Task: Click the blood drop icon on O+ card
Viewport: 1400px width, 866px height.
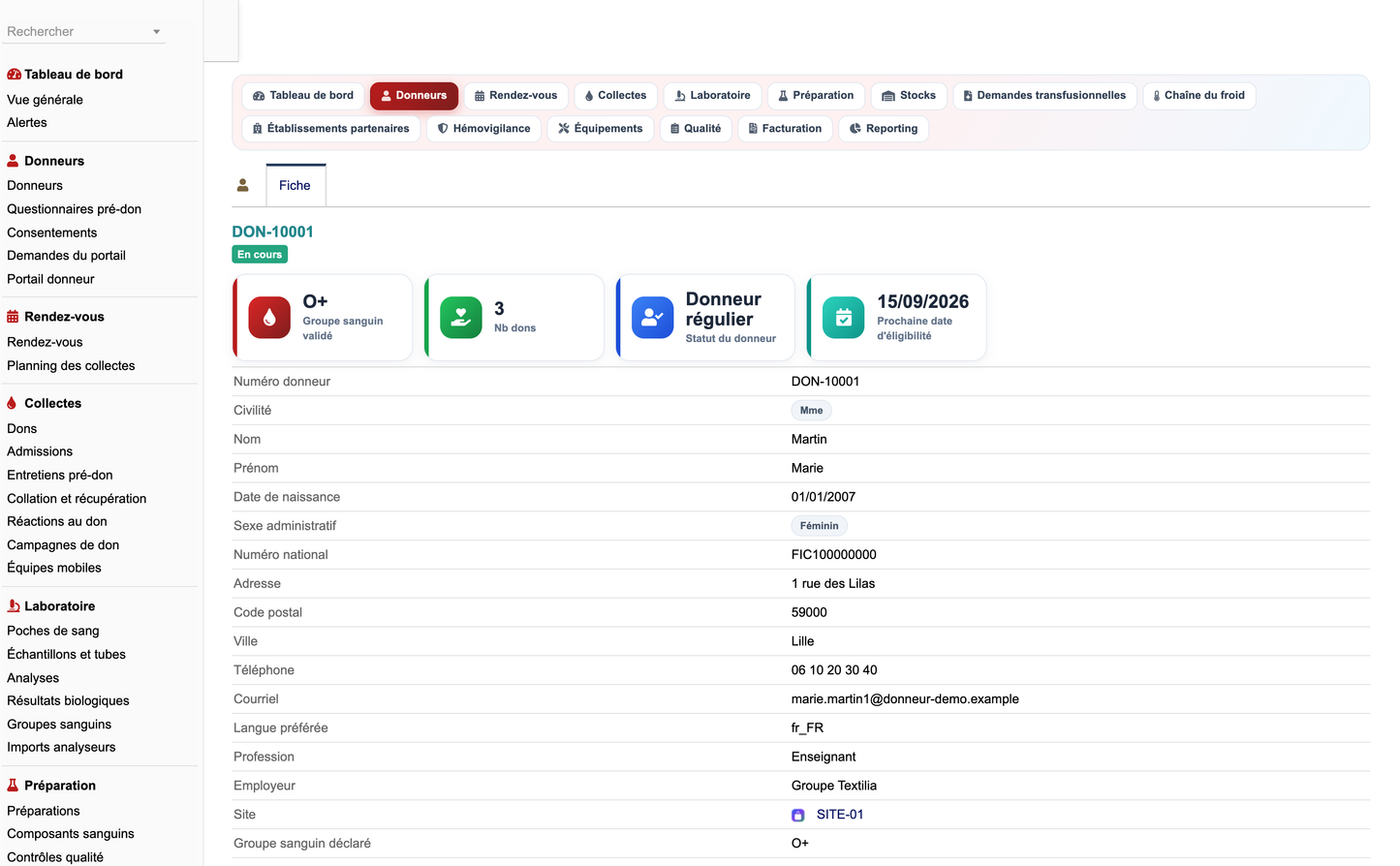Action: click(x=269, y=318)
